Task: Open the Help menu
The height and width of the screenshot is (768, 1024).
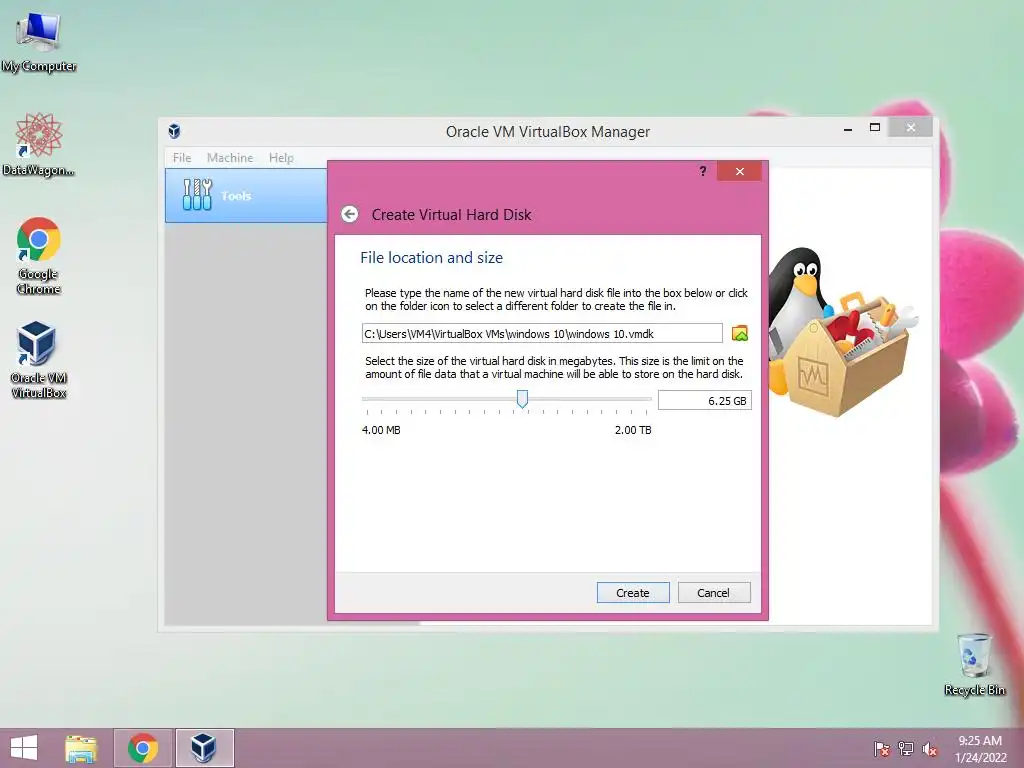Action: [281, 157]
